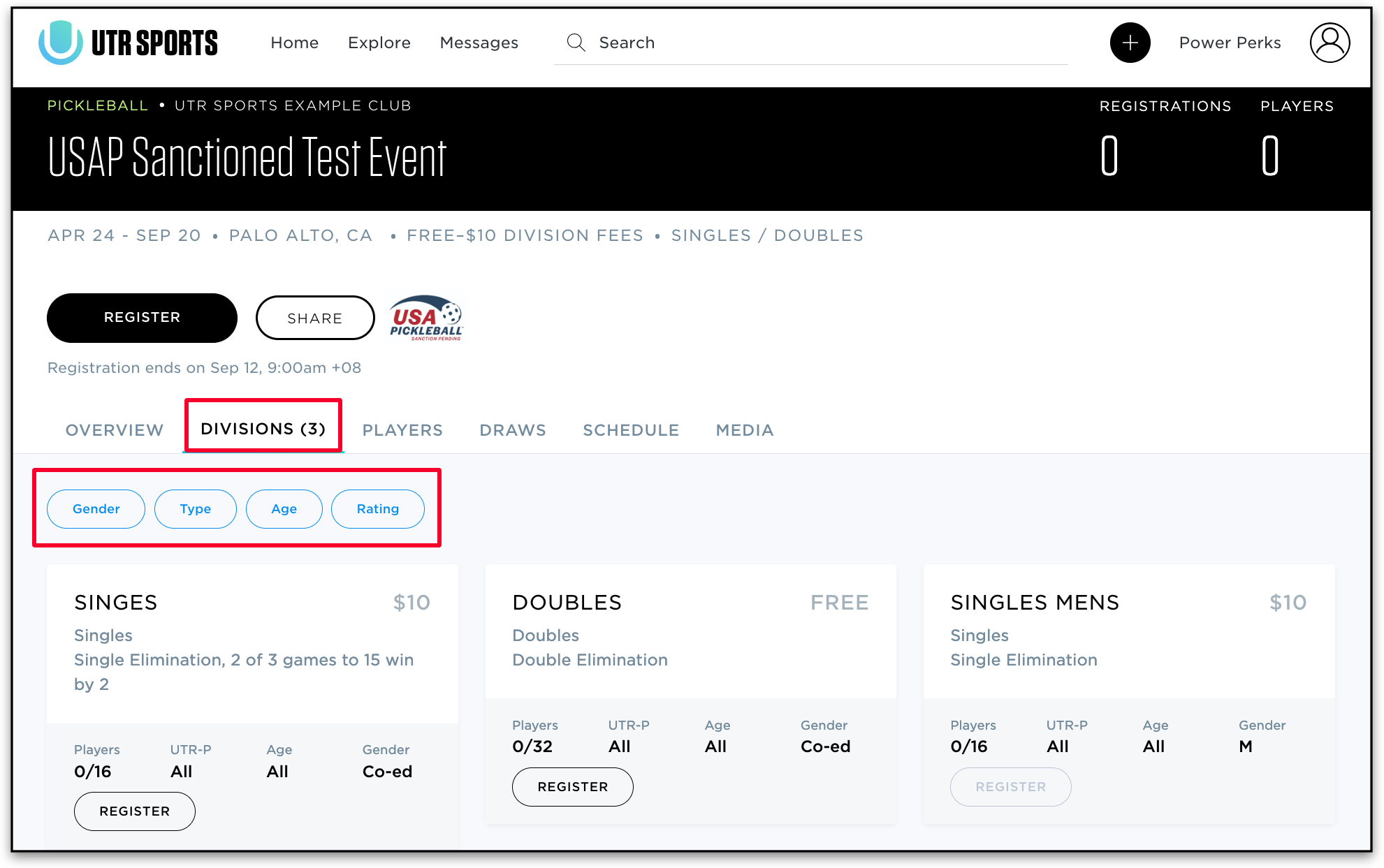
Task: Open the Age filter dropdown
Action: click(x=284, y=509)
